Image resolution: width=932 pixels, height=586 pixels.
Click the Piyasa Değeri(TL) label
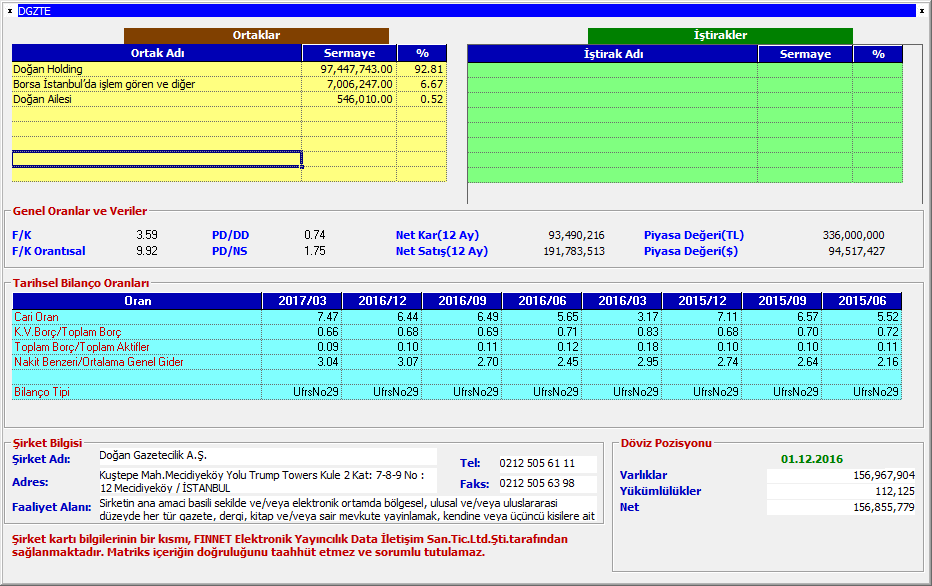coord(694,235)
